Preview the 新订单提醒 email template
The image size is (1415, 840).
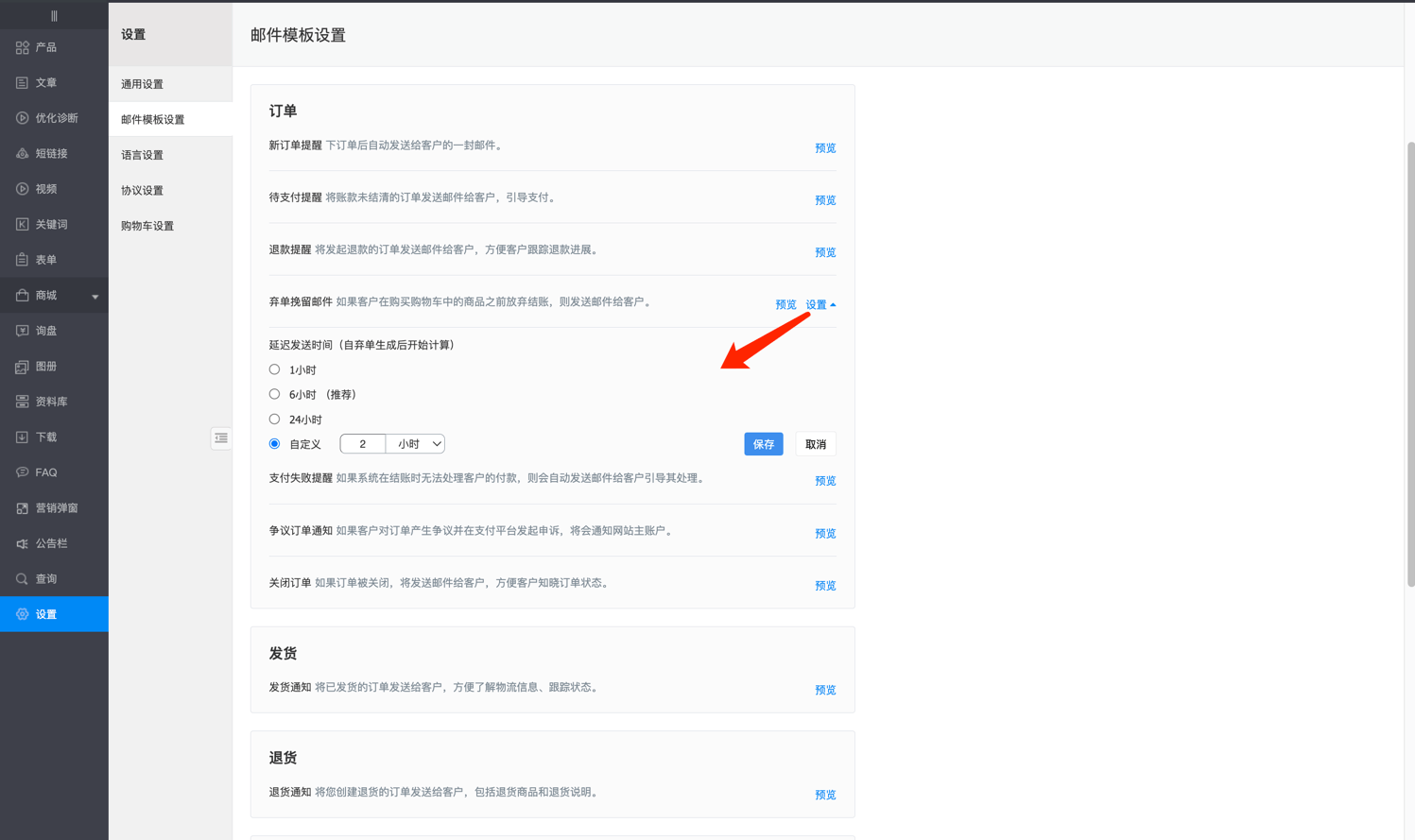[825, 148]
